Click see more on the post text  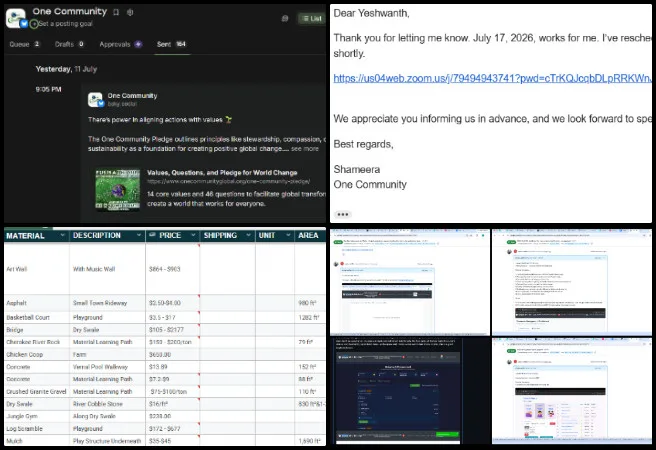click(x=305, y=149)
